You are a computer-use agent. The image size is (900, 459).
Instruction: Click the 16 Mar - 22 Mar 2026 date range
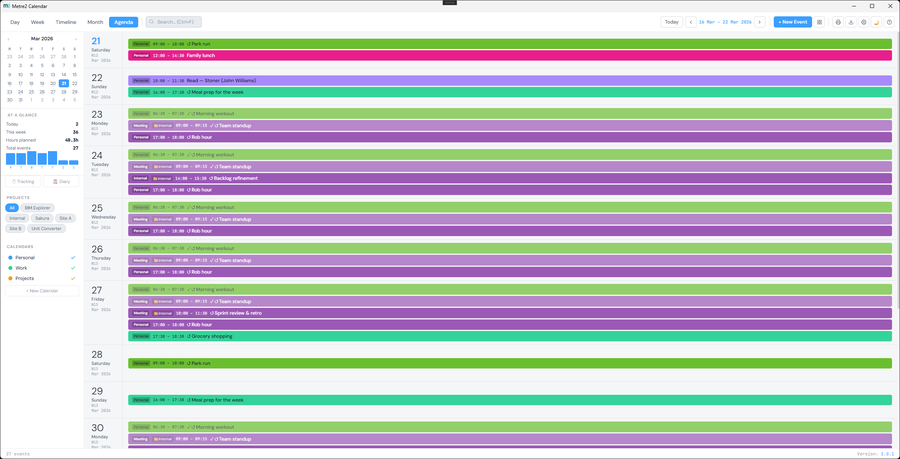click(x=725, y=22)
